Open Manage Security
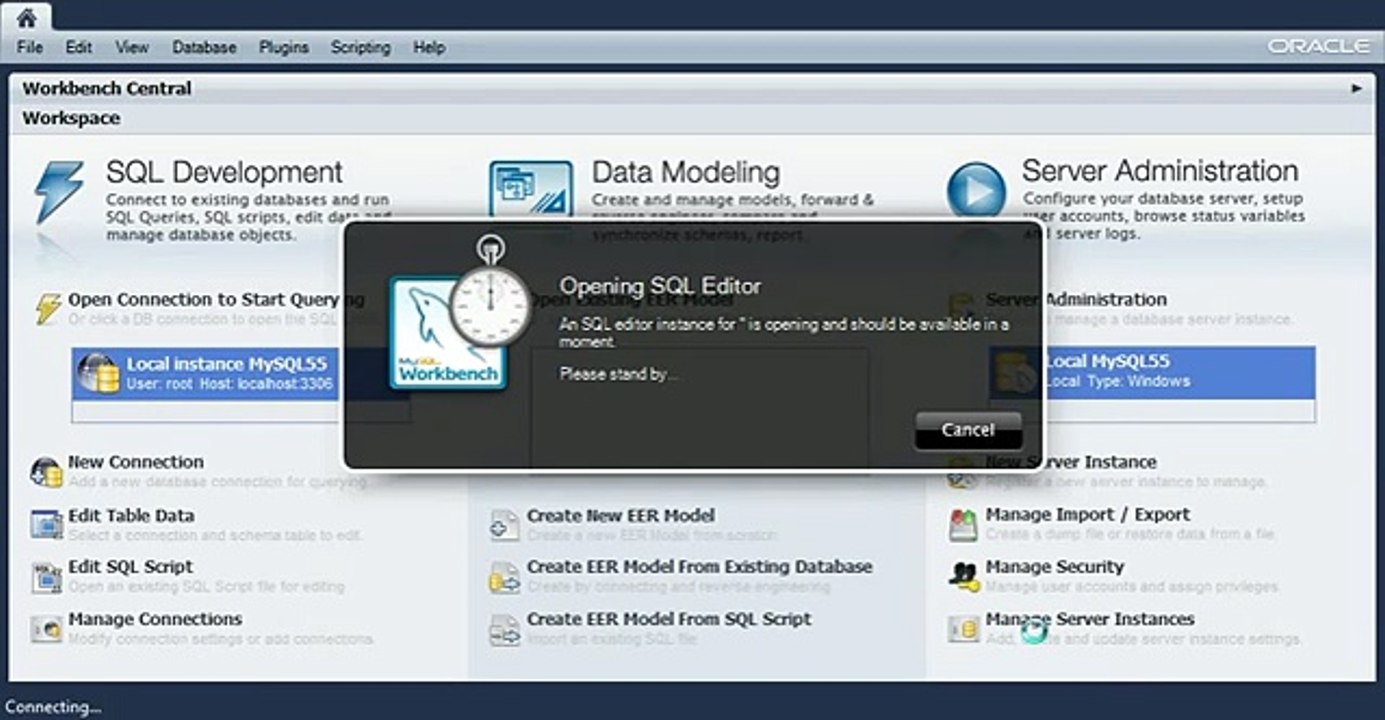Viewport: 1385px width, 720px height. [1055, 567]
